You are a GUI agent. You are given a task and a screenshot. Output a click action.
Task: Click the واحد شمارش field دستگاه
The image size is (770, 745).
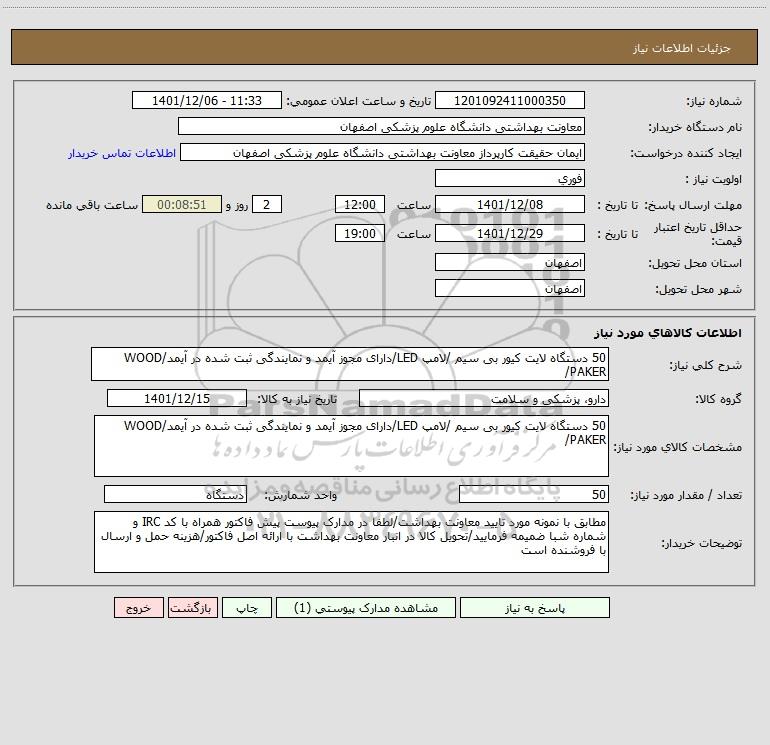click(x=175, y=494)
